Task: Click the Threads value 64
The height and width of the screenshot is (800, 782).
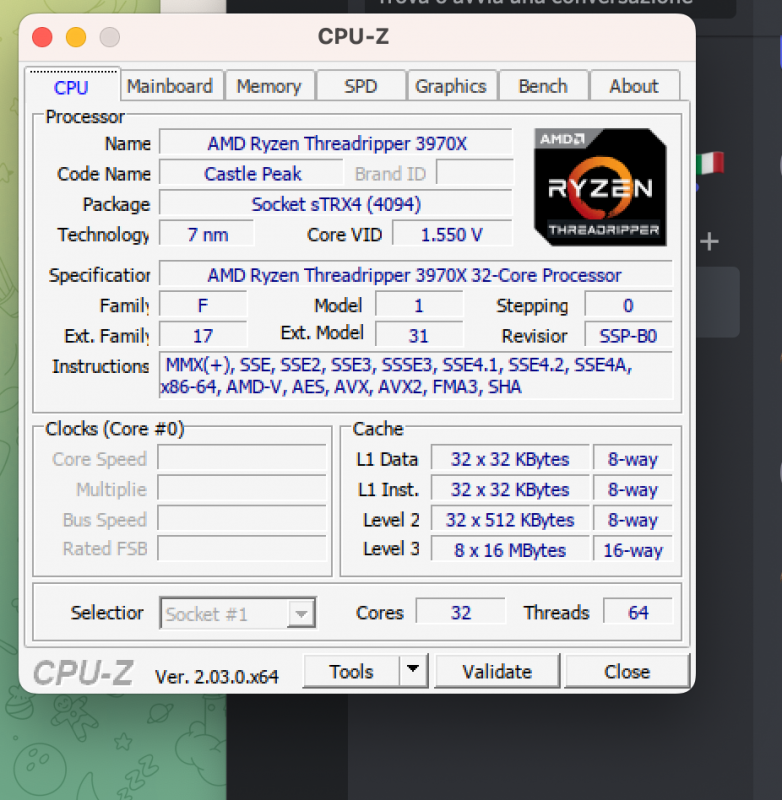Action: coord(638,612)
